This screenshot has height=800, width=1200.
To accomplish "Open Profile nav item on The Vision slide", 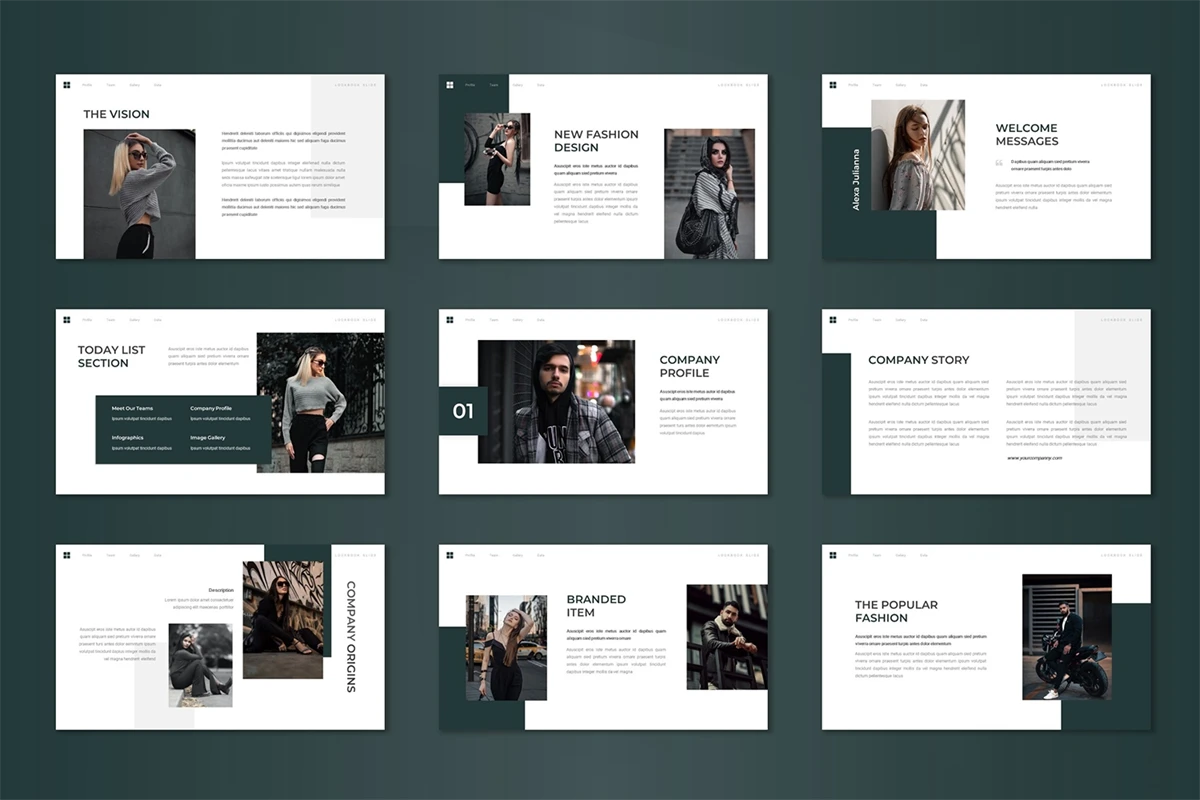I will [x=87, y=85].
